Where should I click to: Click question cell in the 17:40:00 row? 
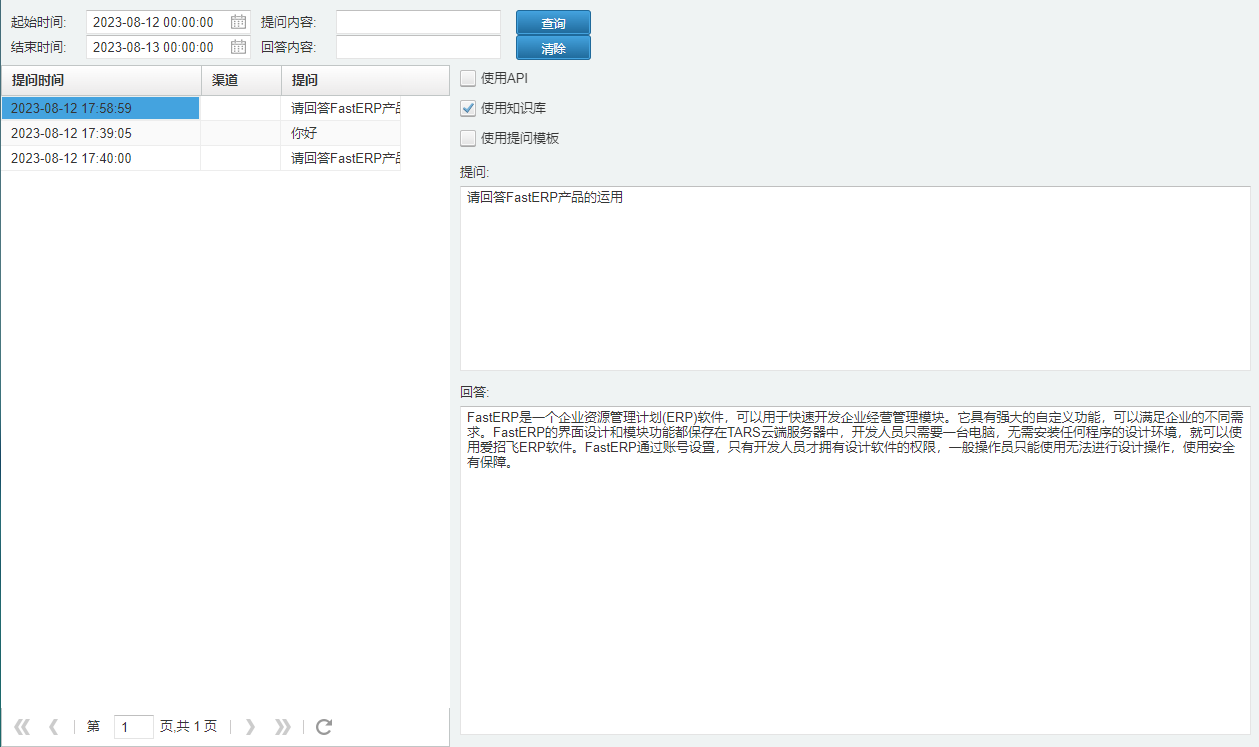click(x=341, y=158)
